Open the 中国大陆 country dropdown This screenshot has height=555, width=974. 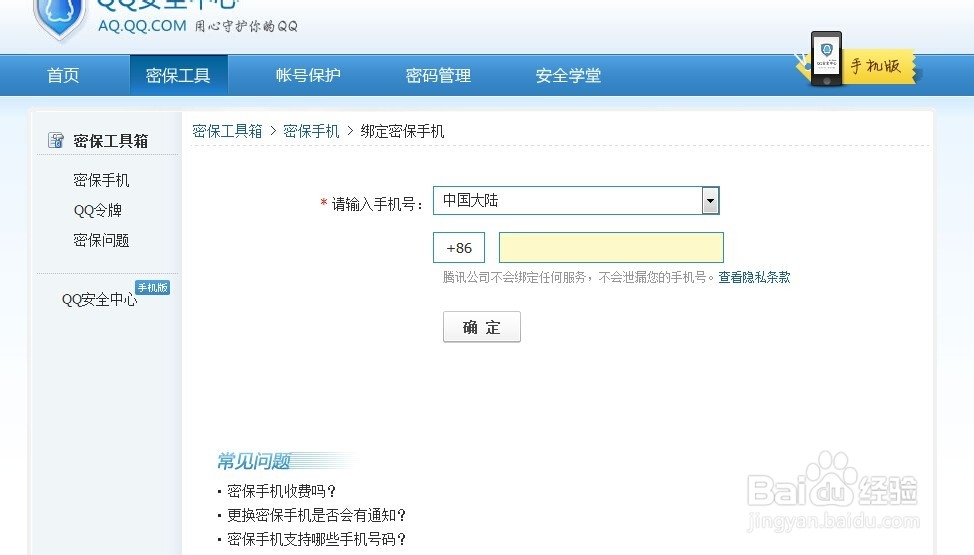pos(576,201)
